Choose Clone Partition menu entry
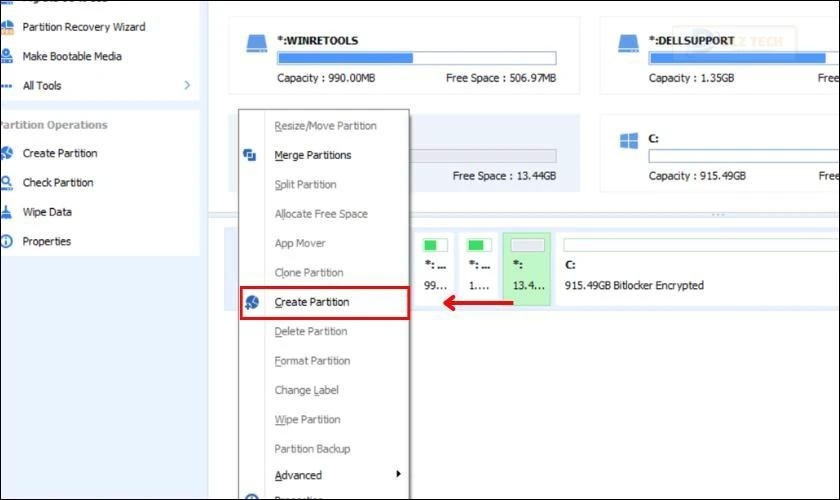The height and width of the screenshot is (500, 840). pyautogui.click(x=309, y=273)
